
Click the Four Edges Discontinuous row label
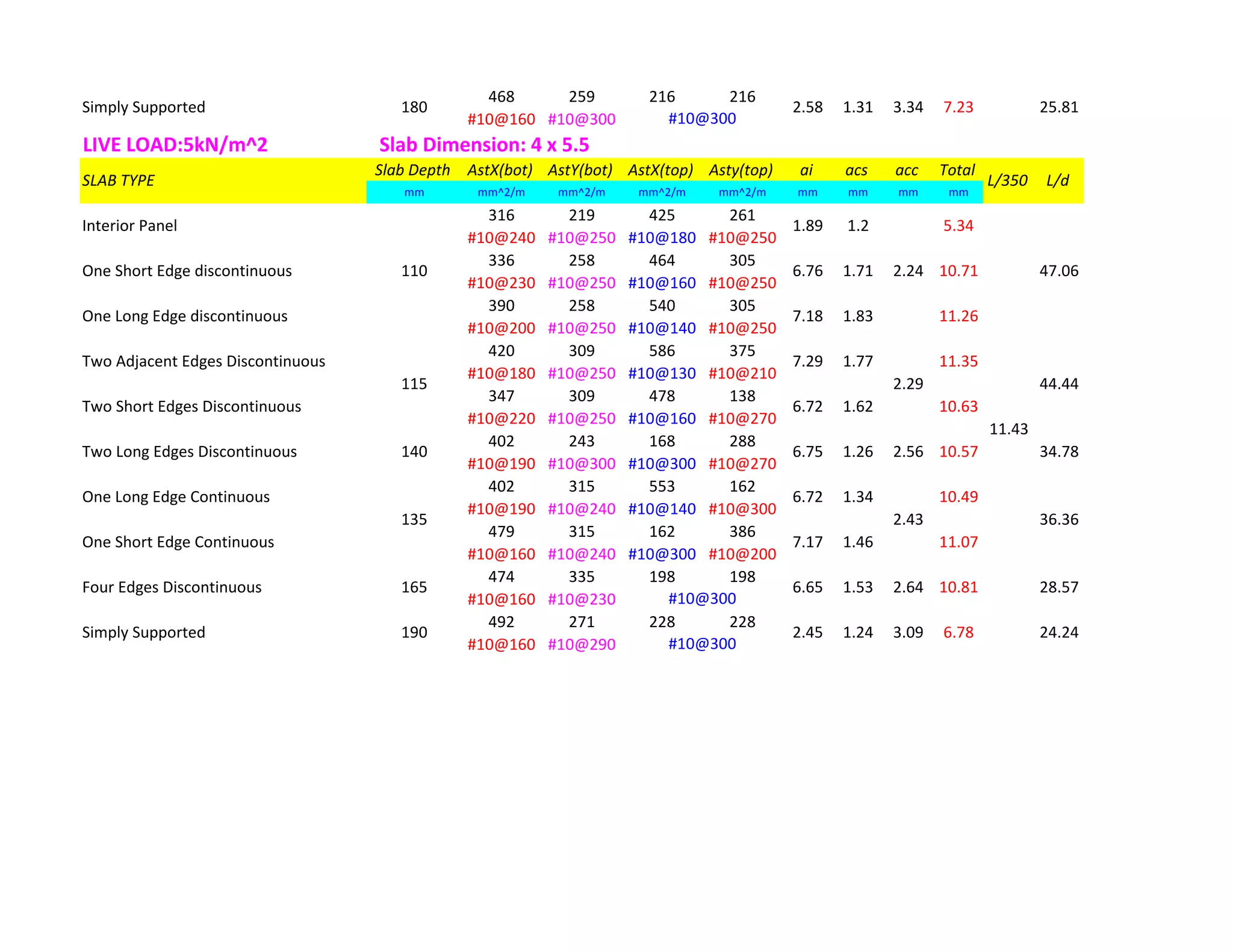click(172, 587)
